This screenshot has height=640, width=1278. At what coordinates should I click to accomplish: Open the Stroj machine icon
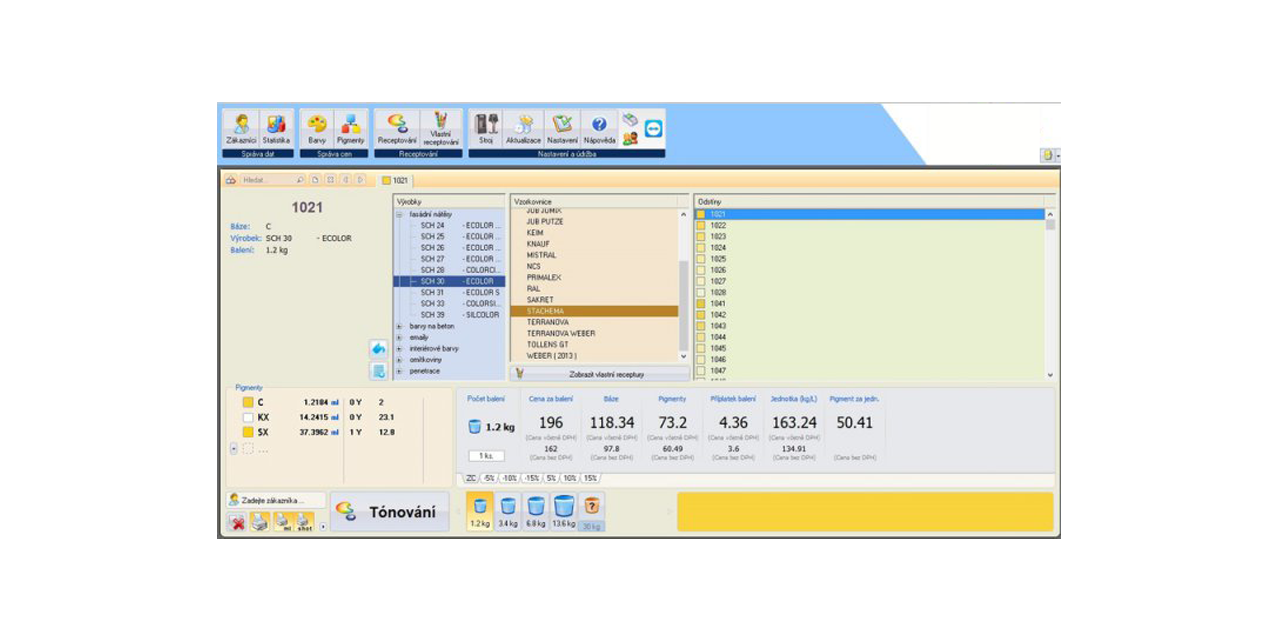(x=486, y=125)
